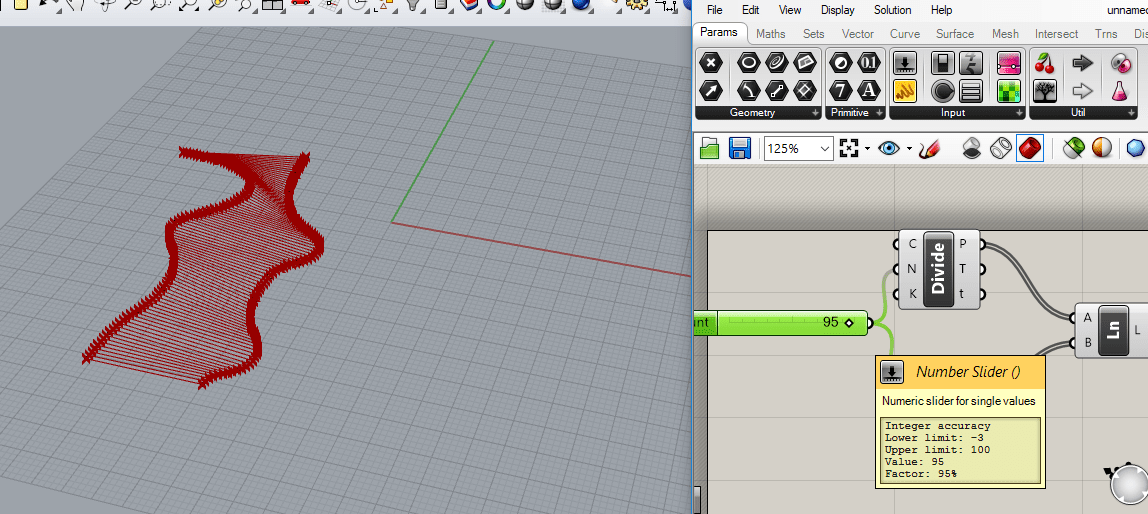
Task: Switch to the Maths tab
Action: pos(771,34)
